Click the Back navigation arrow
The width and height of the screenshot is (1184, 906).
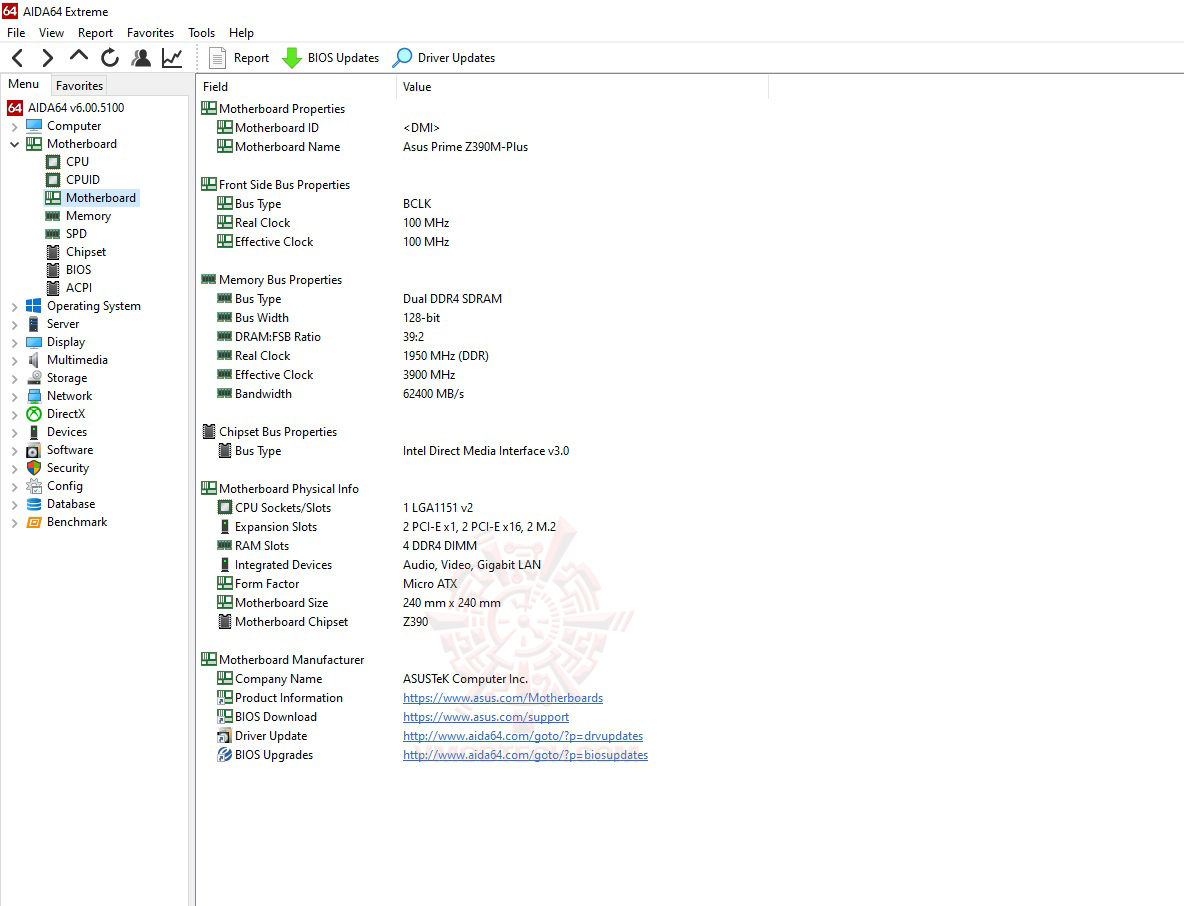click(18, 57)
